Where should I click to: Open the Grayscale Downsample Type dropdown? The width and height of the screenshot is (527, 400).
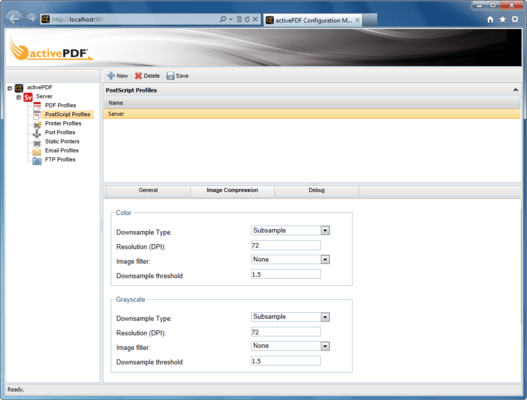click(325, 317)
